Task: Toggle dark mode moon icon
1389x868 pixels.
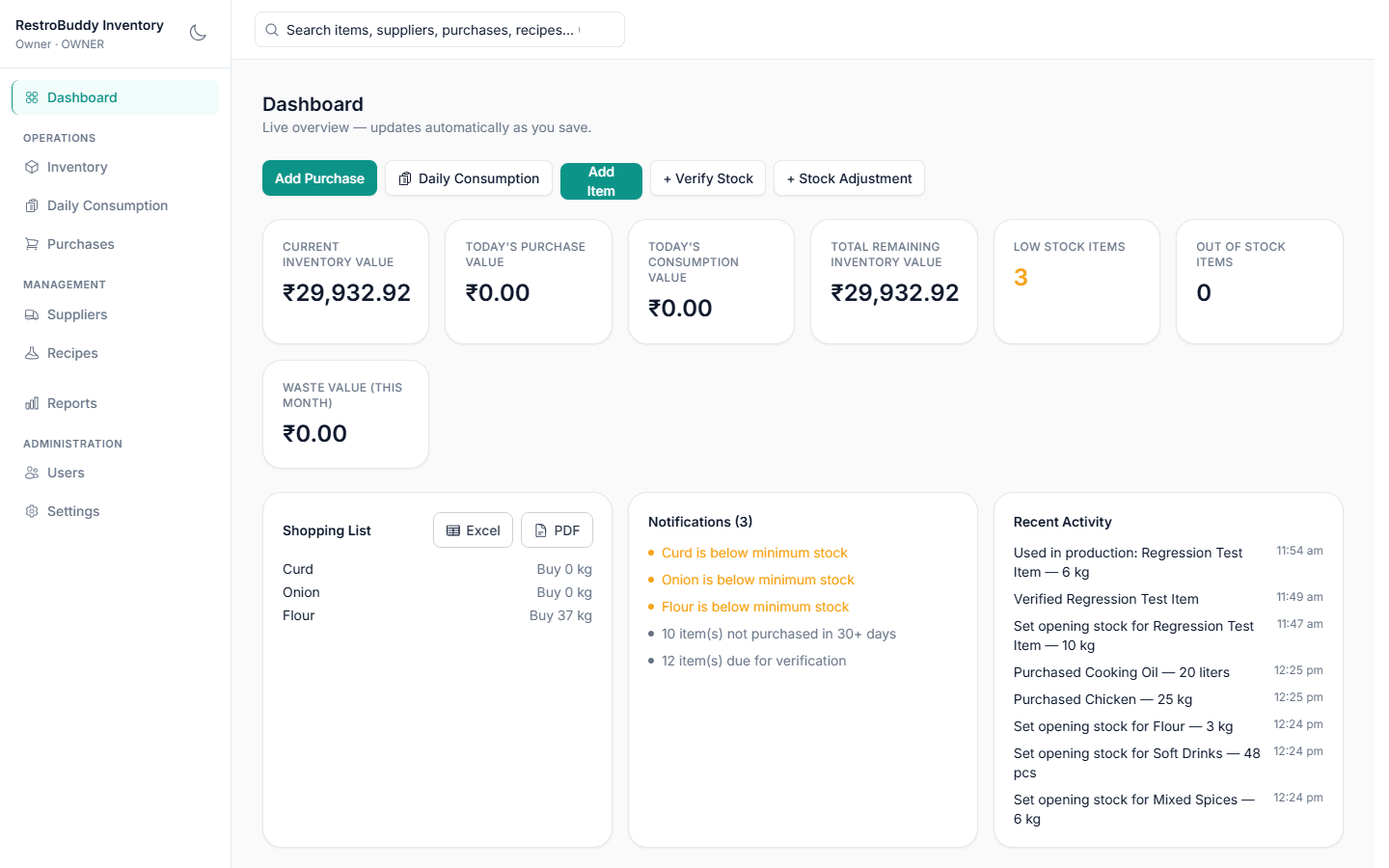Action: (198, 33)
